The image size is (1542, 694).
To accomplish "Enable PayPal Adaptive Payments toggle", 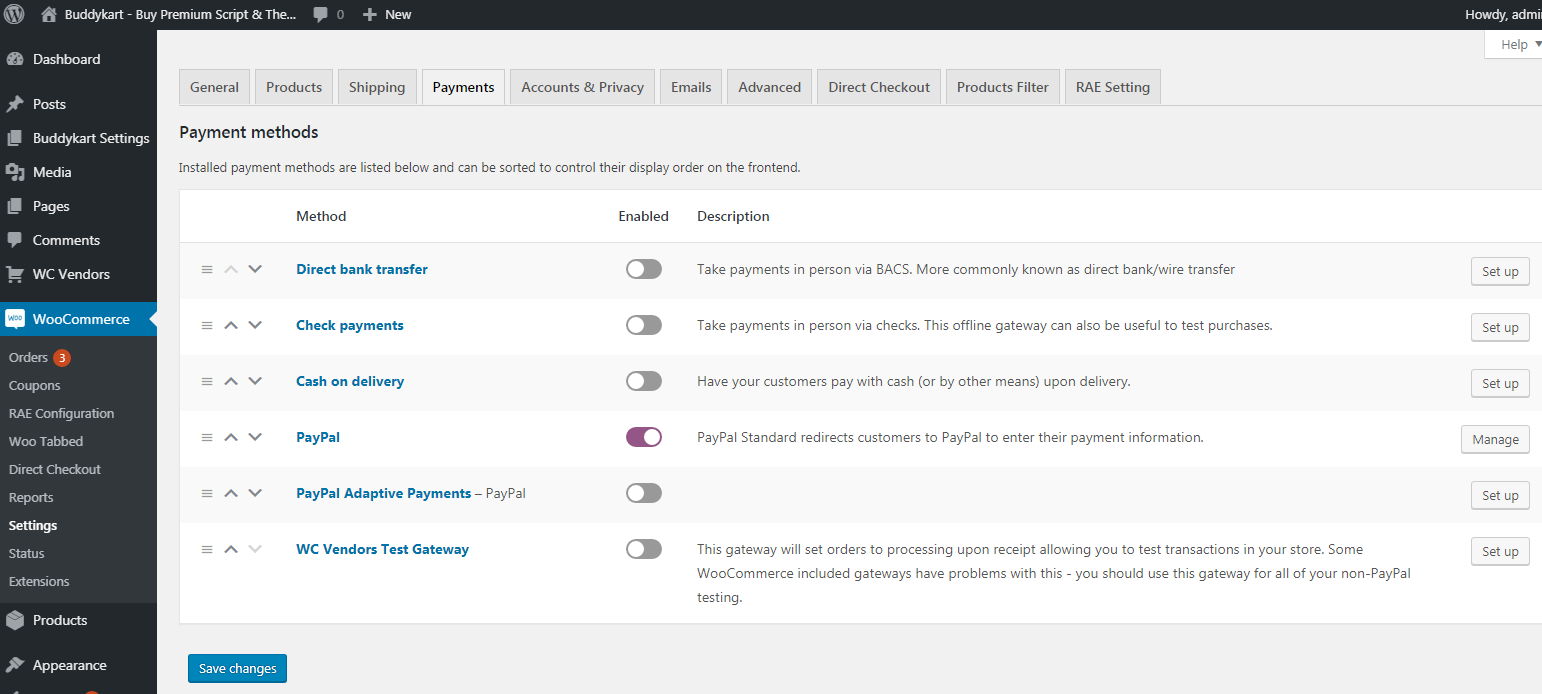I will tap(644, 493).
